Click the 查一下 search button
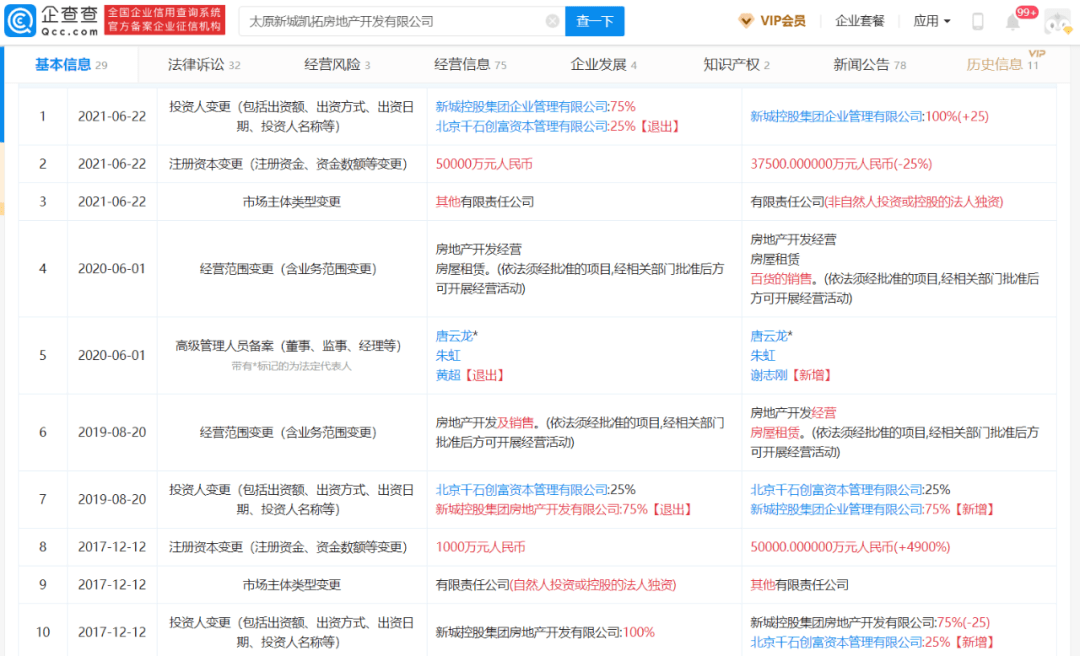The height and width of the screenshot is (656, 1080). pyautogui.click(x=594, y=21)
